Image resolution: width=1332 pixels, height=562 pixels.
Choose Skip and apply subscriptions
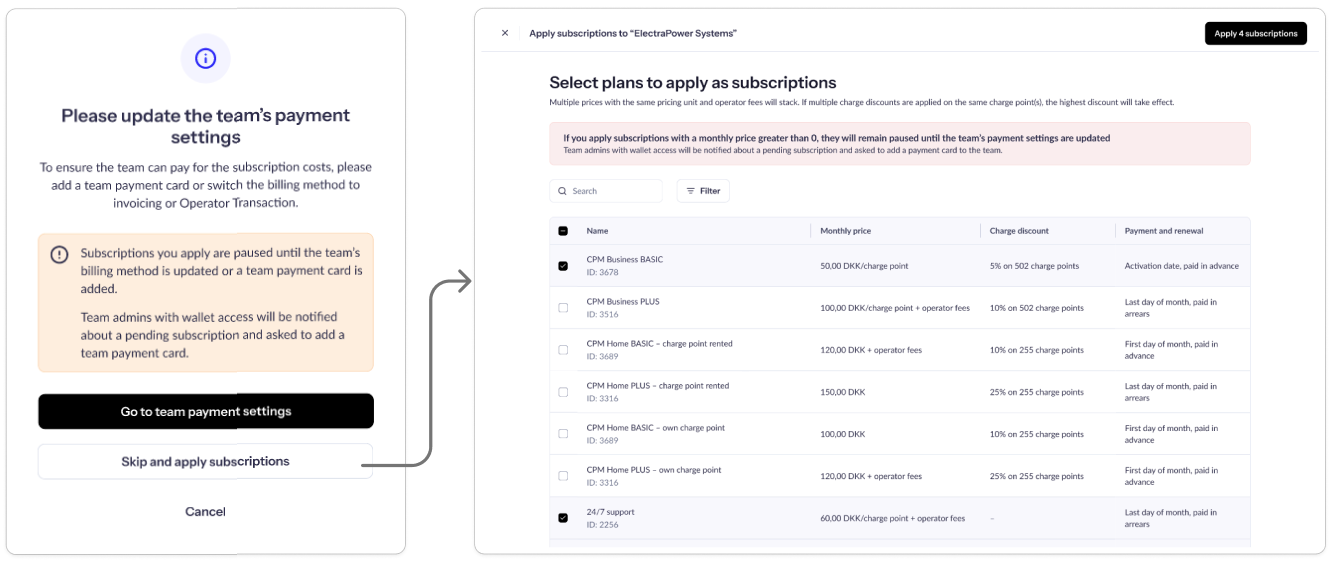pos(206,461)
